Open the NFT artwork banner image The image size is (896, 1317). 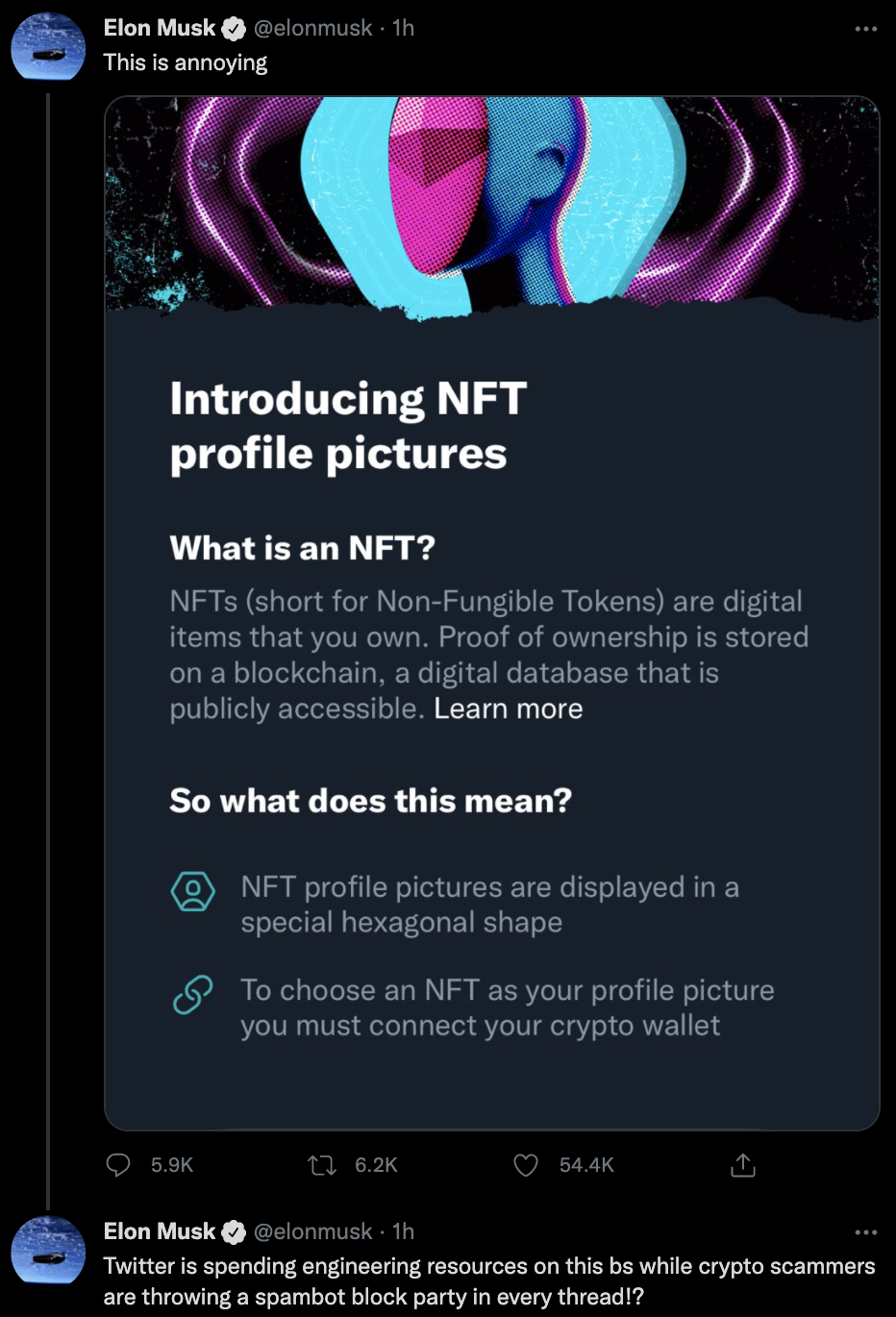[491, 205]
